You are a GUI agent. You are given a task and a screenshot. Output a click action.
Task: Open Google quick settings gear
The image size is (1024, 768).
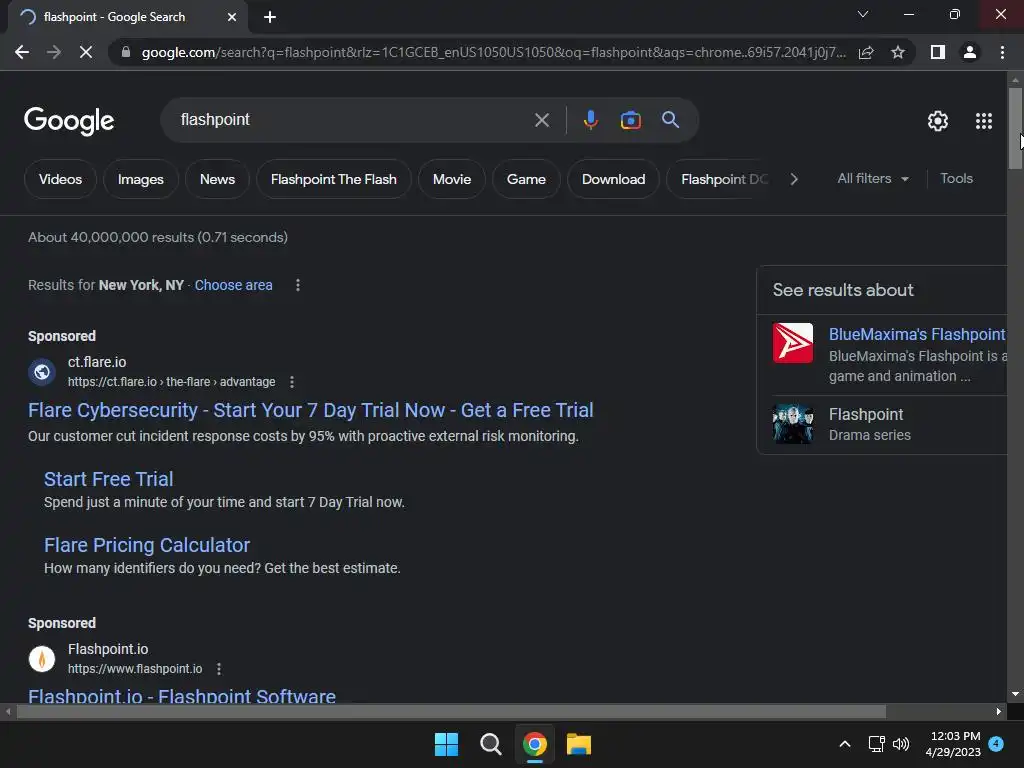[938, 121]
